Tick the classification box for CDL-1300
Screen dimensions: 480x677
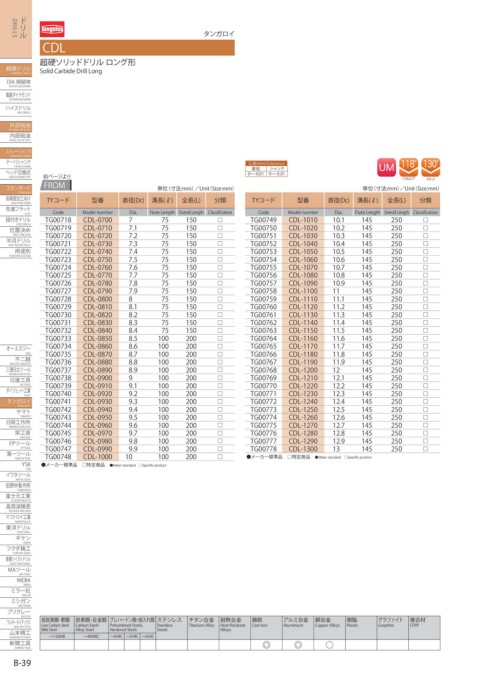426,449
